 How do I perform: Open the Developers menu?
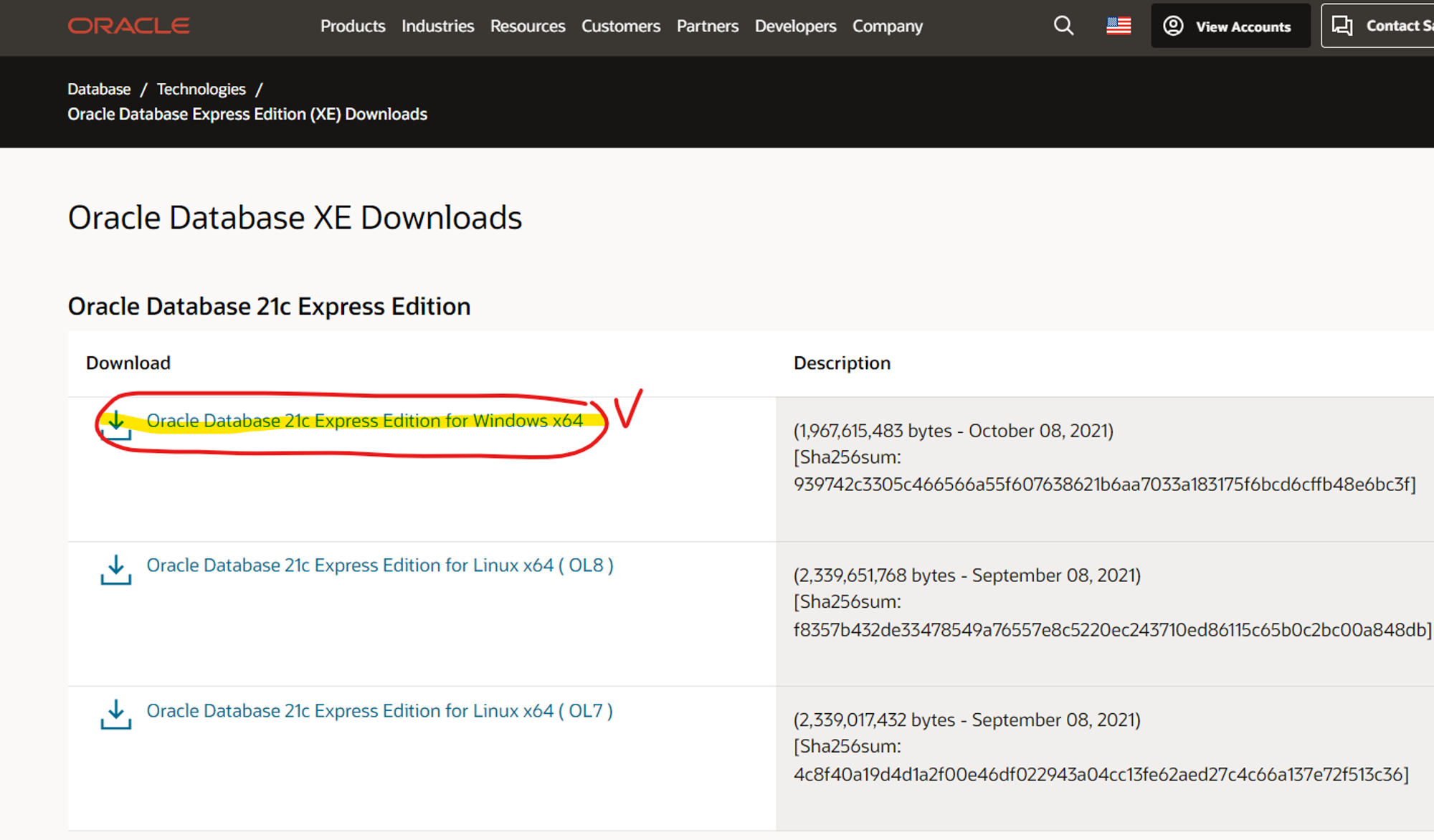coord(795,26)
